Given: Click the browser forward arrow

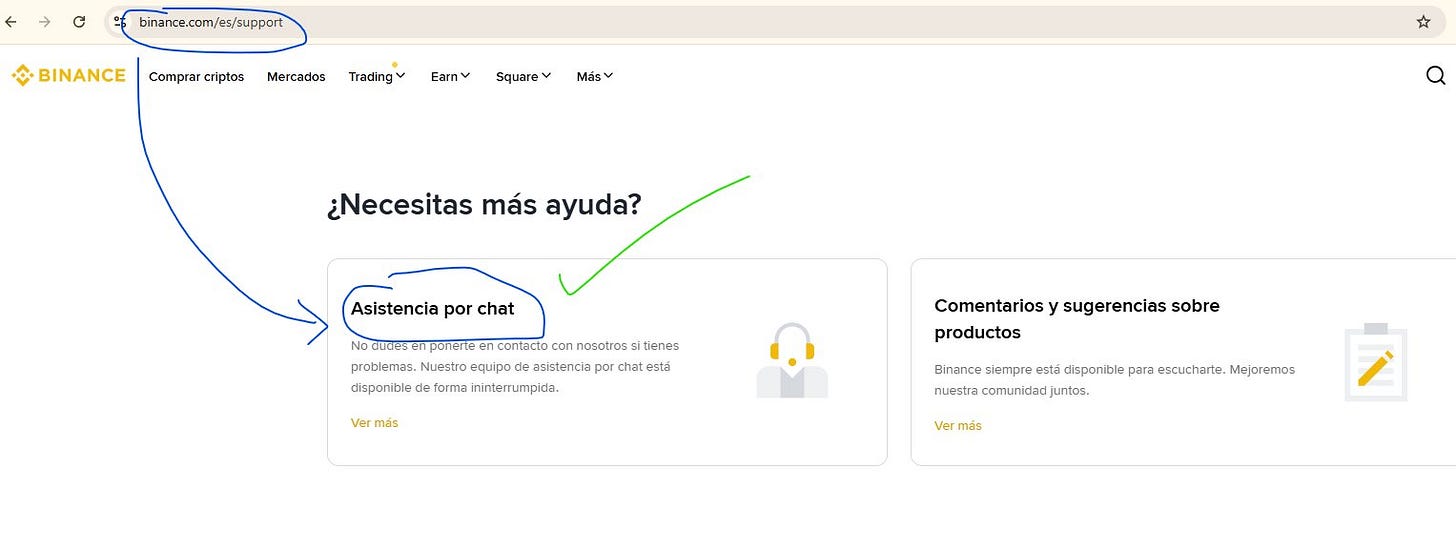Looking at the screenshot, I should pos(44,21).
